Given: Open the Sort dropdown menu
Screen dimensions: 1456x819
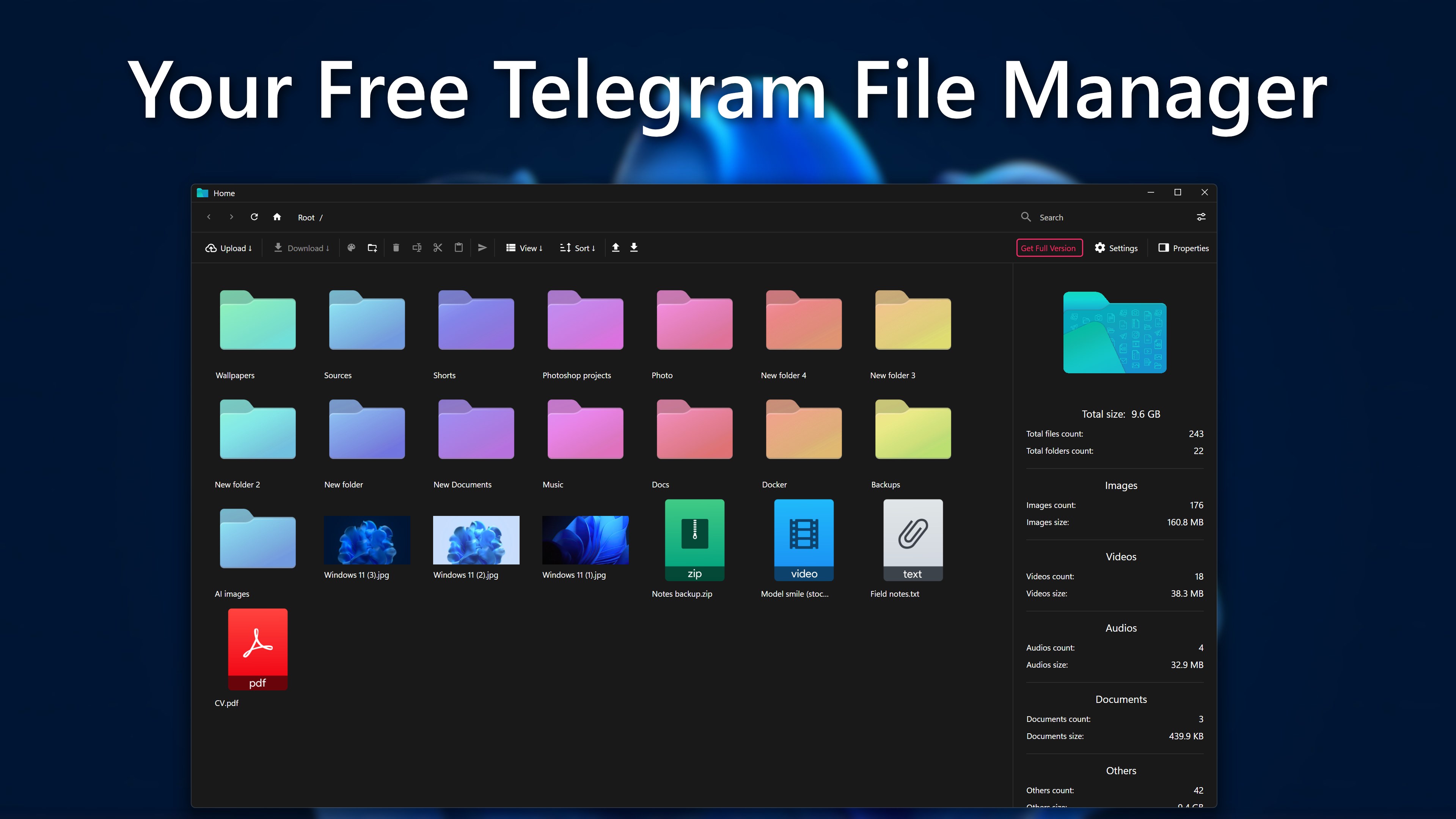Looking at the screenshot, I should point(577,248).
